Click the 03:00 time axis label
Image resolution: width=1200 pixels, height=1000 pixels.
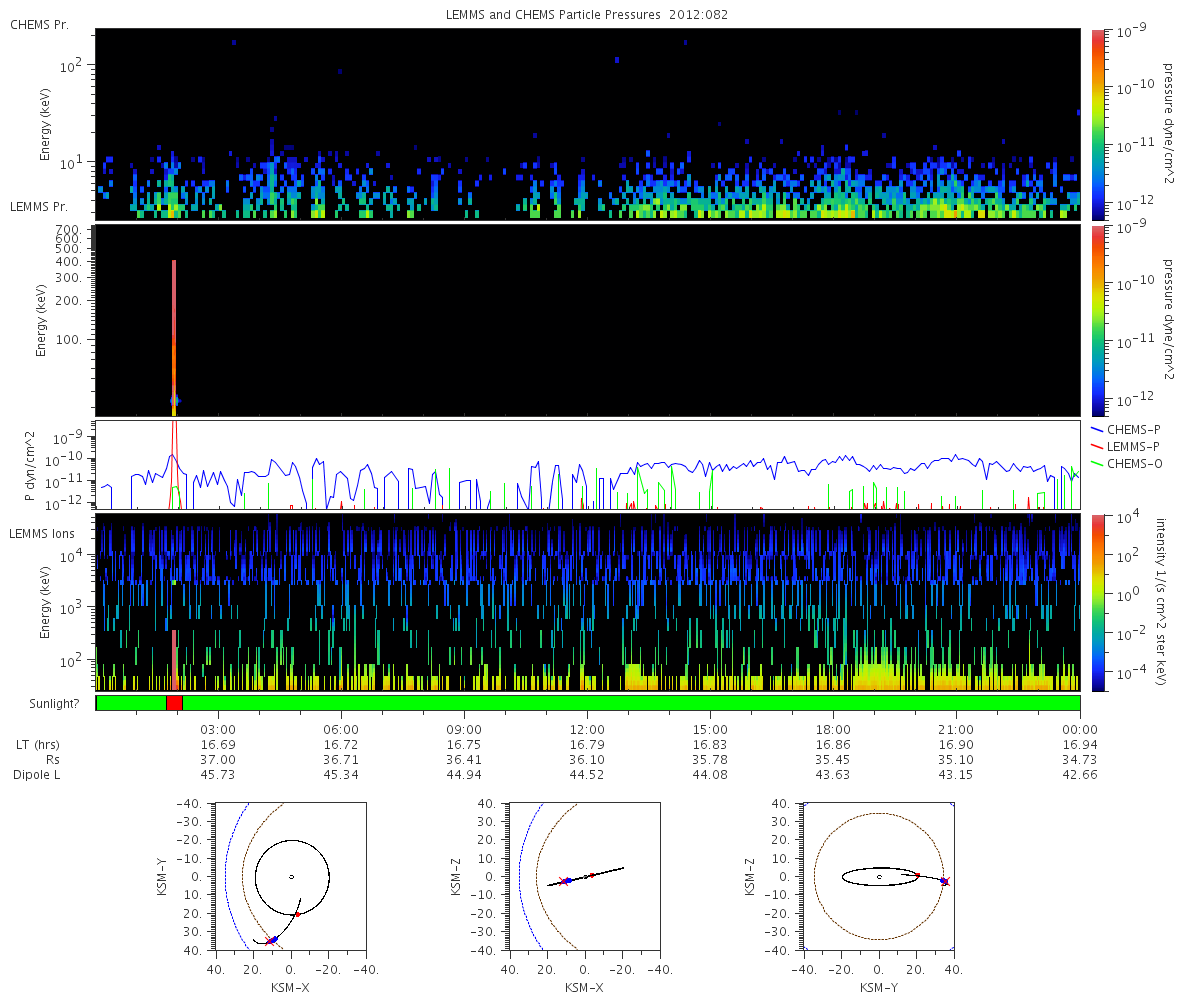point(218,728)
